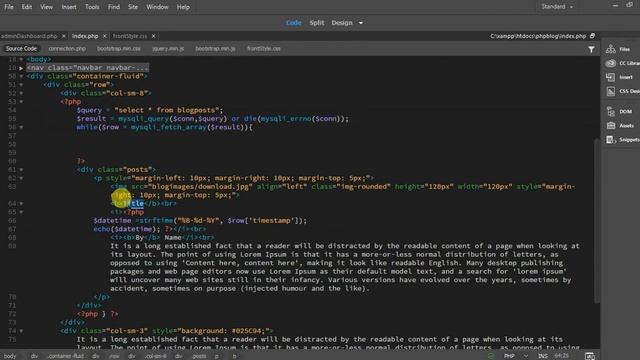
Task: Open the Site menu
Action: (133, 7)
